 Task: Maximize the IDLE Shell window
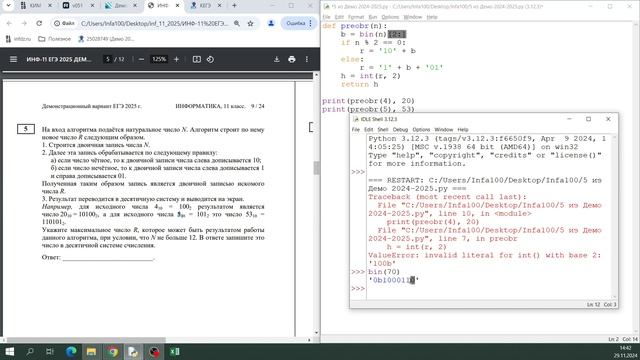tap(588, 119)
